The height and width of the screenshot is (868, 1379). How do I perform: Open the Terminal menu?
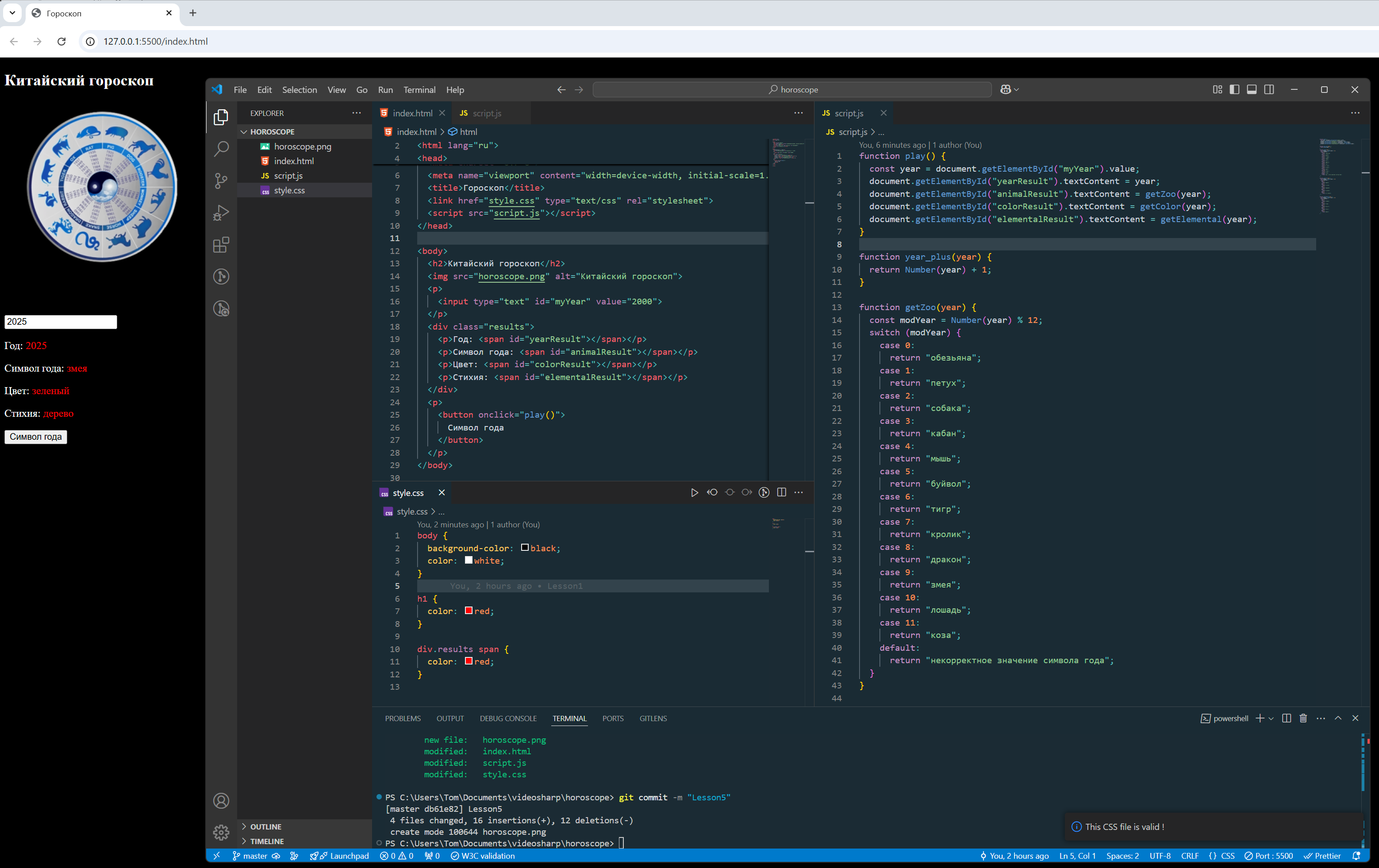[419, 90]
